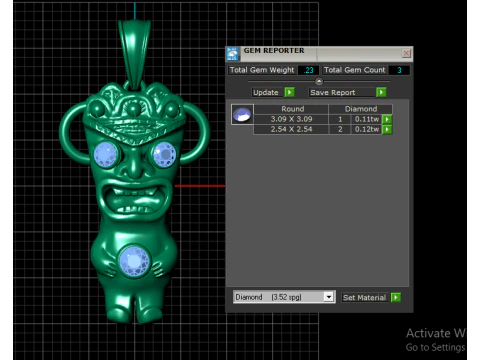Click the Total Gem Count value 3

tap(399, 70)
